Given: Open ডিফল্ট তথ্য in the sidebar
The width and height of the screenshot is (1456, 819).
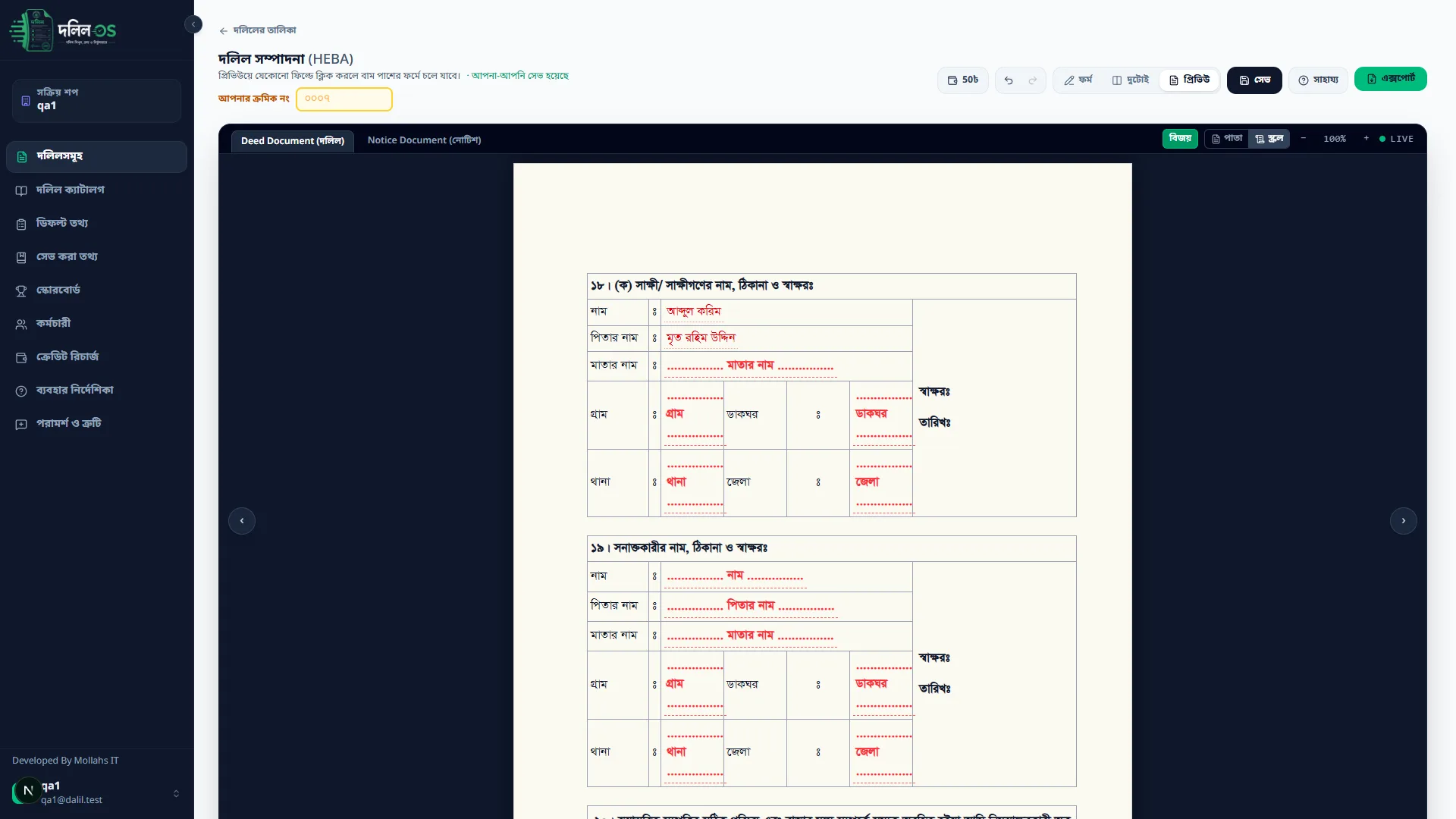Looking at the screenshot, I should tap(96, 223).
